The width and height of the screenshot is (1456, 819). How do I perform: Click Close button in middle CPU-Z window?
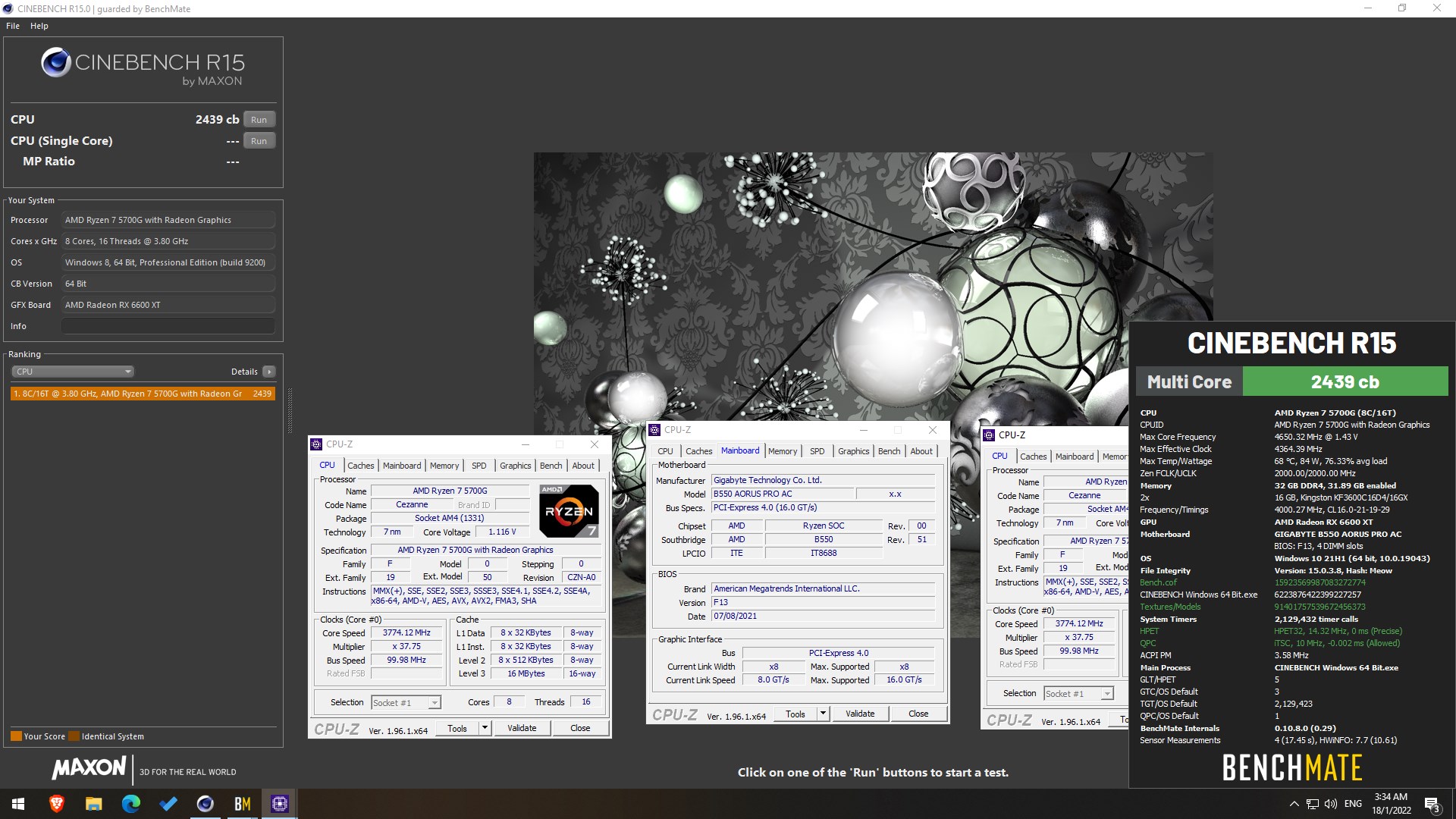918,714
